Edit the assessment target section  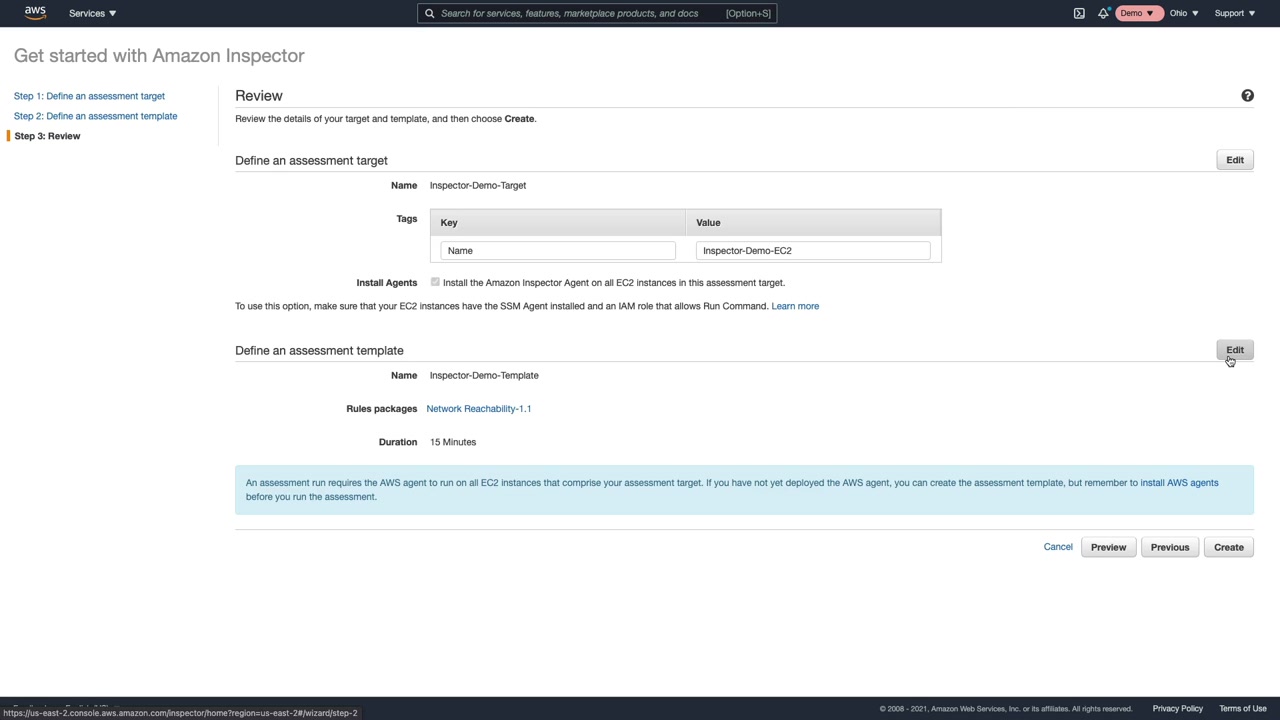[1235, 160]
